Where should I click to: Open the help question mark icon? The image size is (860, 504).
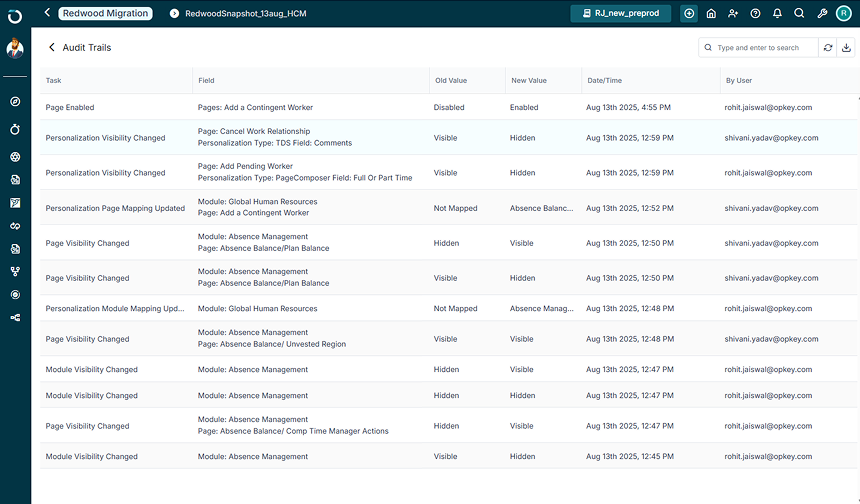pyautogui.click(x=755, y=13)
